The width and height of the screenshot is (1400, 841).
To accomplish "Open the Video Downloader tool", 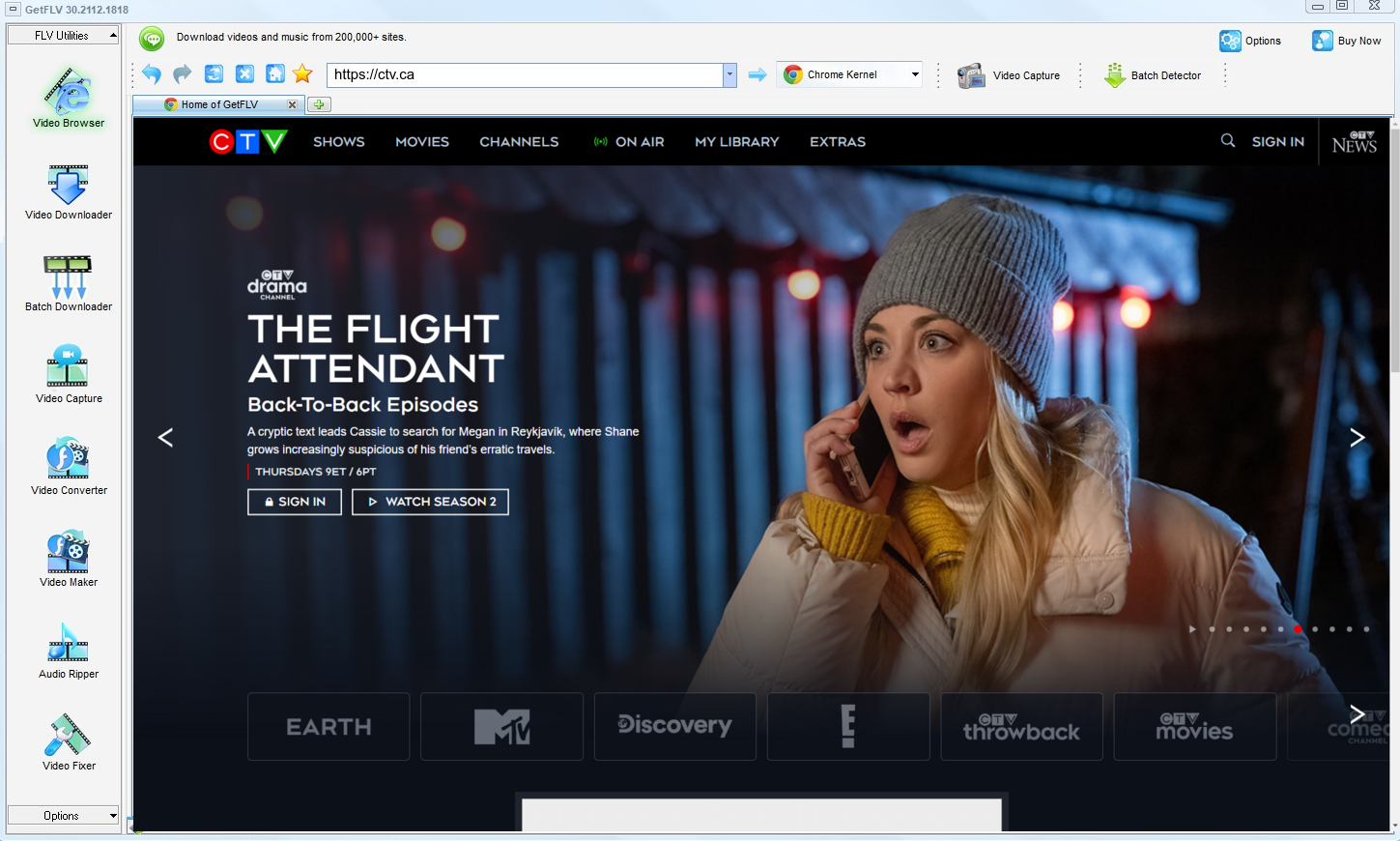I will tap(69, 191).
